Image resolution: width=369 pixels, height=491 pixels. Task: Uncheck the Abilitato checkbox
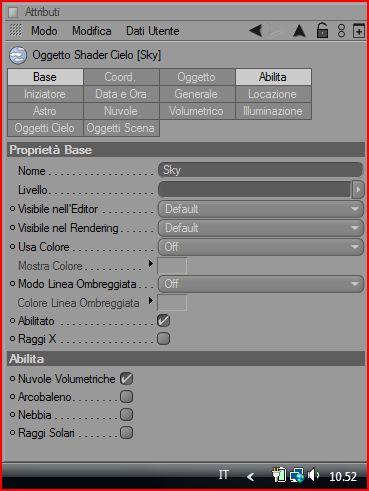click(x=163, y=320)
